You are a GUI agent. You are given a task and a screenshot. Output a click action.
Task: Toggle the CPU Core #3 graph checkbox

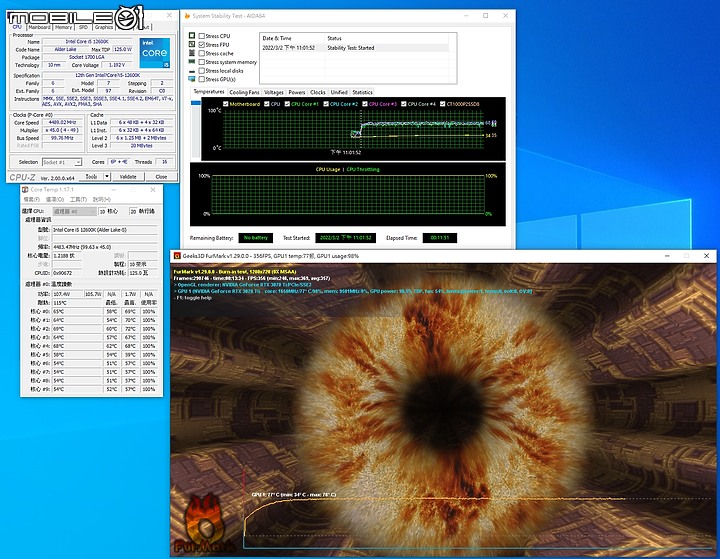(365, 104)
